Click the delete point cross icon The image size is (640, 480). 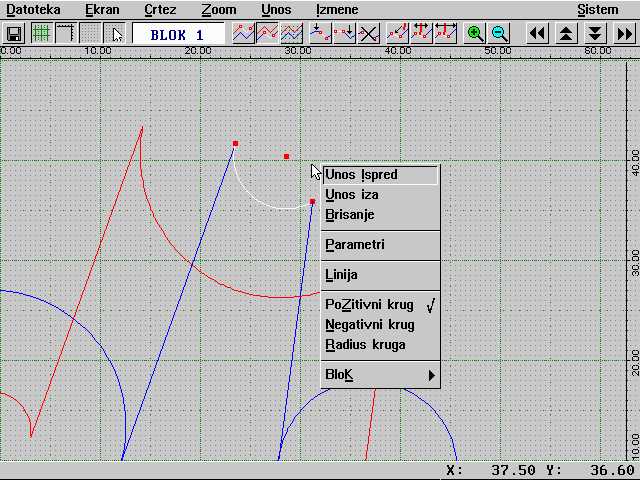click(x=369, y=33)
